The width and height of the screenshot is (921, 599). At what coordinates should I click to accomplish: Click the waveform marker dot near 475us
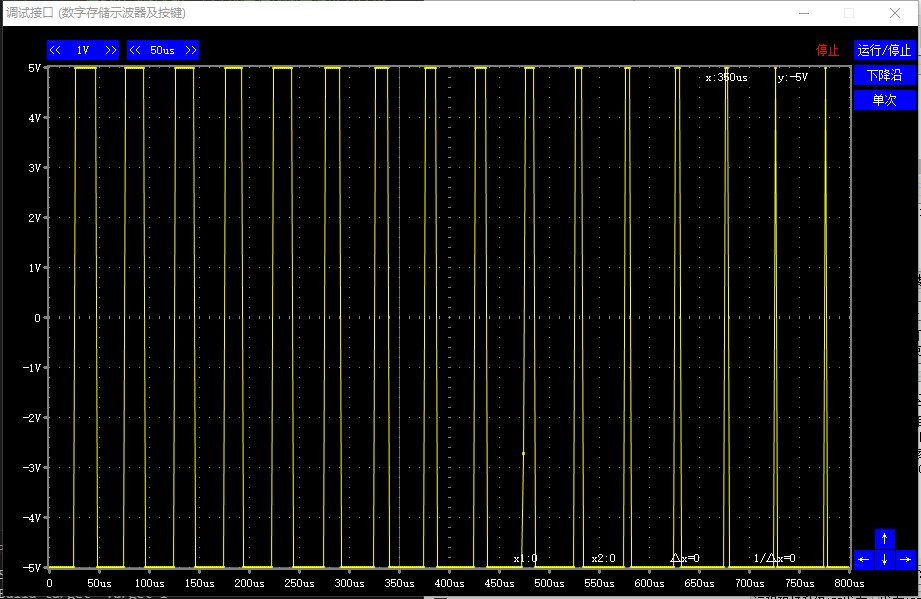(523, 453)
